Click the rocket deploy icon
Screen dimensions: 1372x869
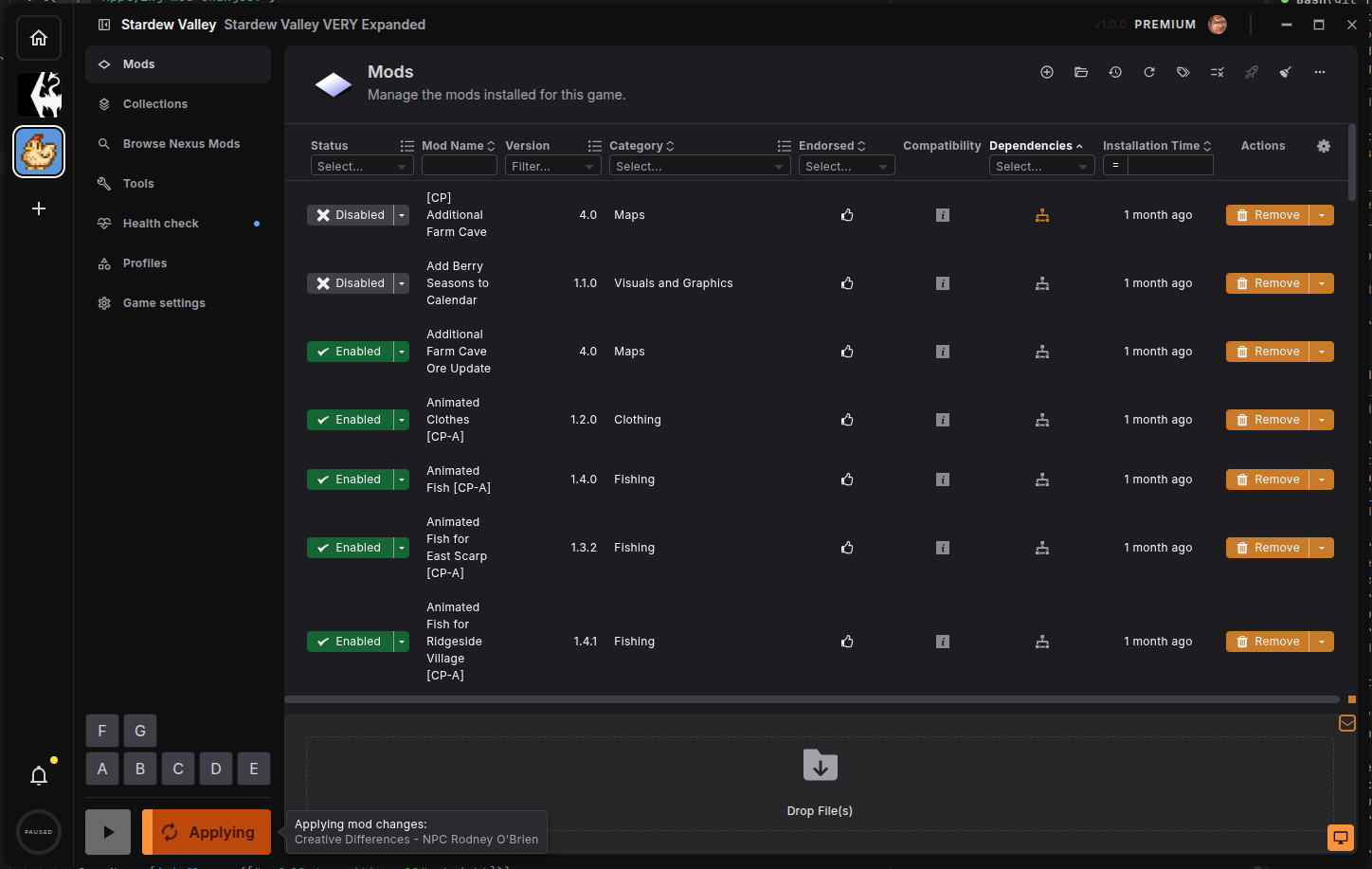coord(1252,72)
